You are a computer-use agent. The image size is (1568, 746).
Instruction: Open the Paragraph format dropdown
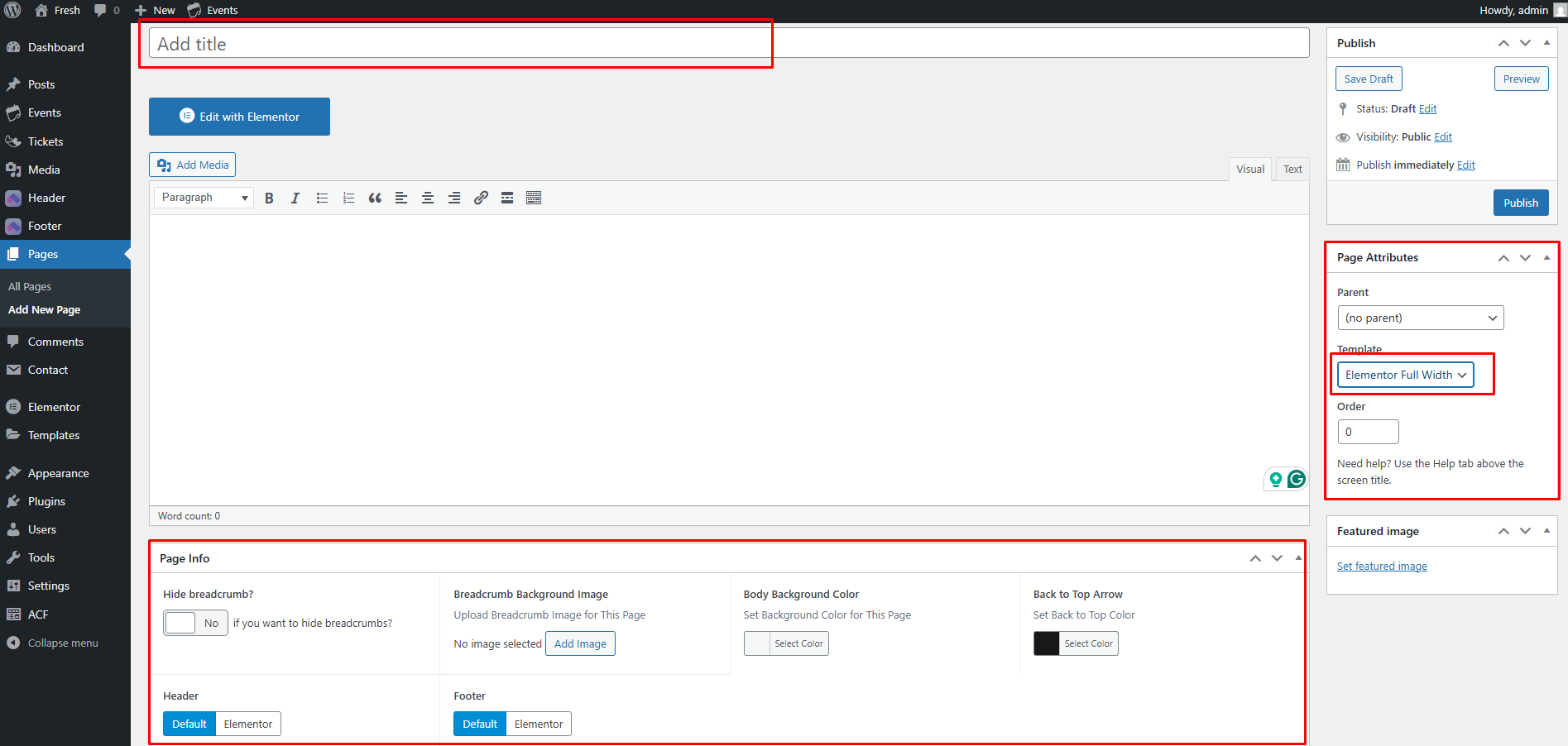pos(204,198)
